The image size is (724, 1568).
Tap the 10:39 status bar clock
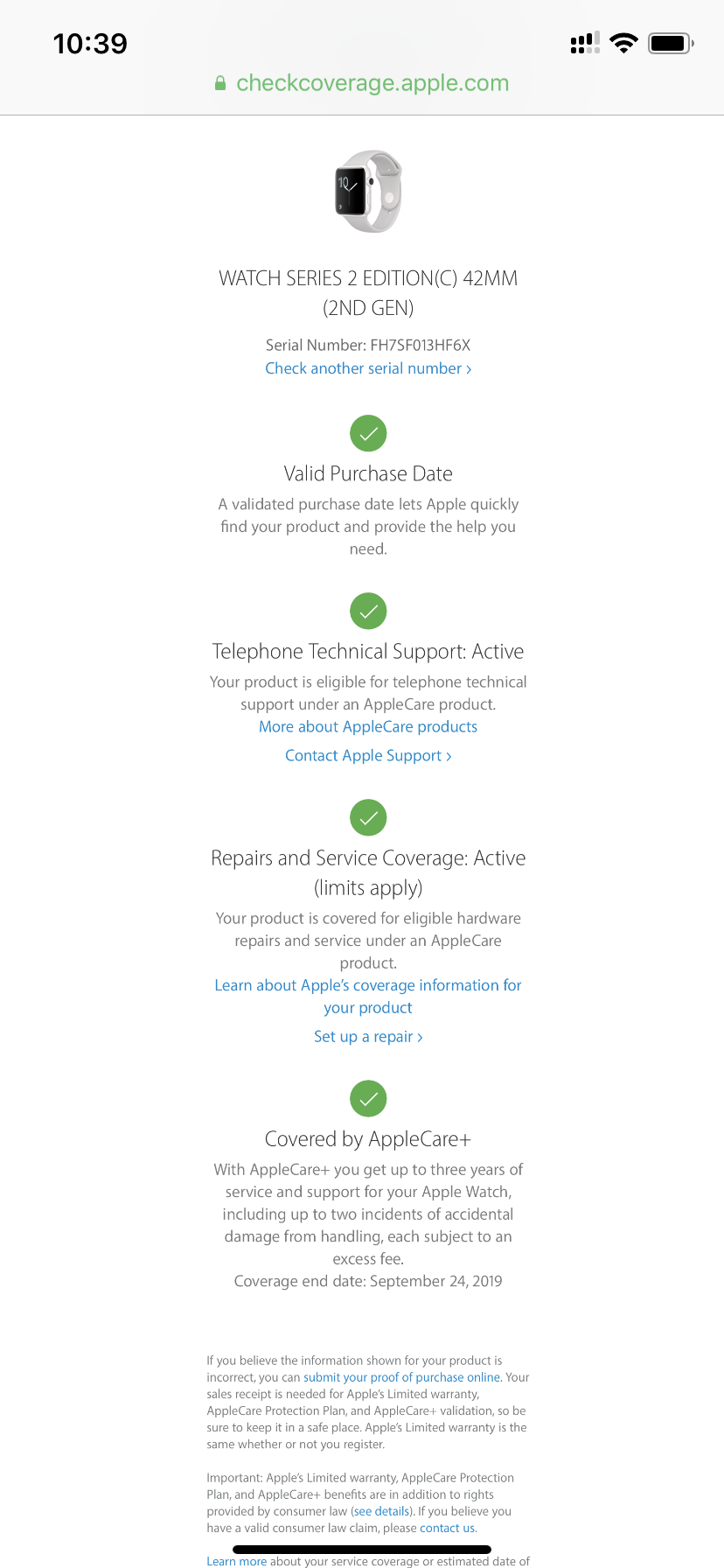(90, 43)
